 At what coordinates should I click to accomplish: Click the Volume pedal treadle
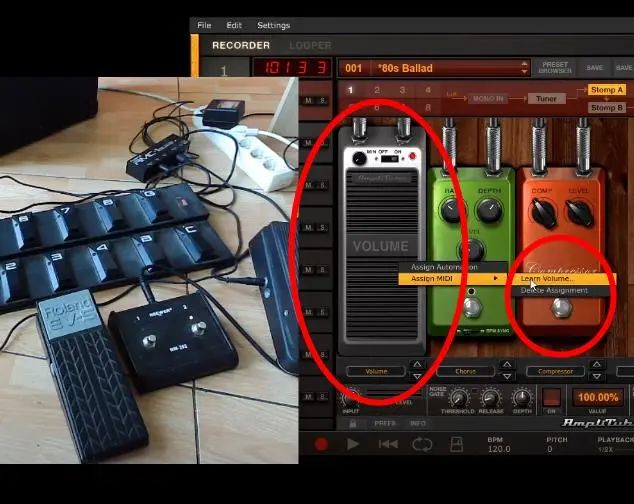[x=382, y=255]
